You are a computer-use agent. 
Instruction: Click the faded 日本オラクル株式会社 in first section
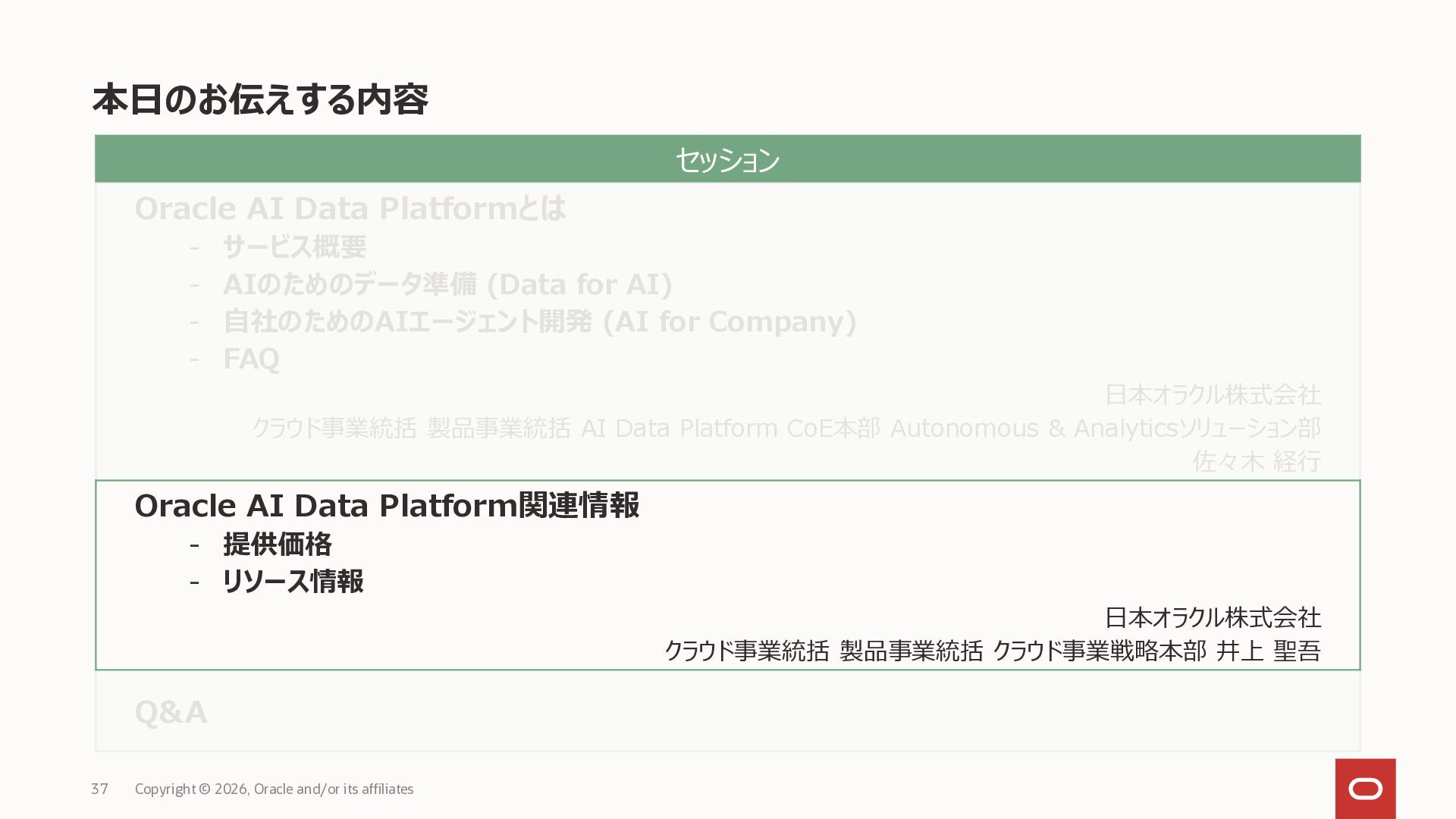[x=1212, y=394]
